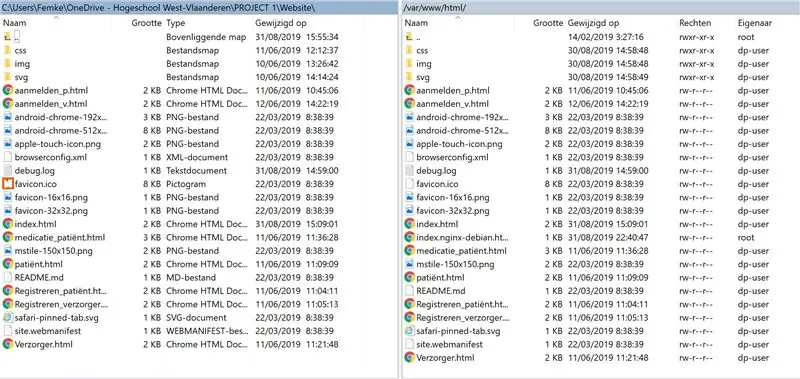
Task: Click WEBMANIFEST-bestand type in local pane
Action: click(207, 331)
